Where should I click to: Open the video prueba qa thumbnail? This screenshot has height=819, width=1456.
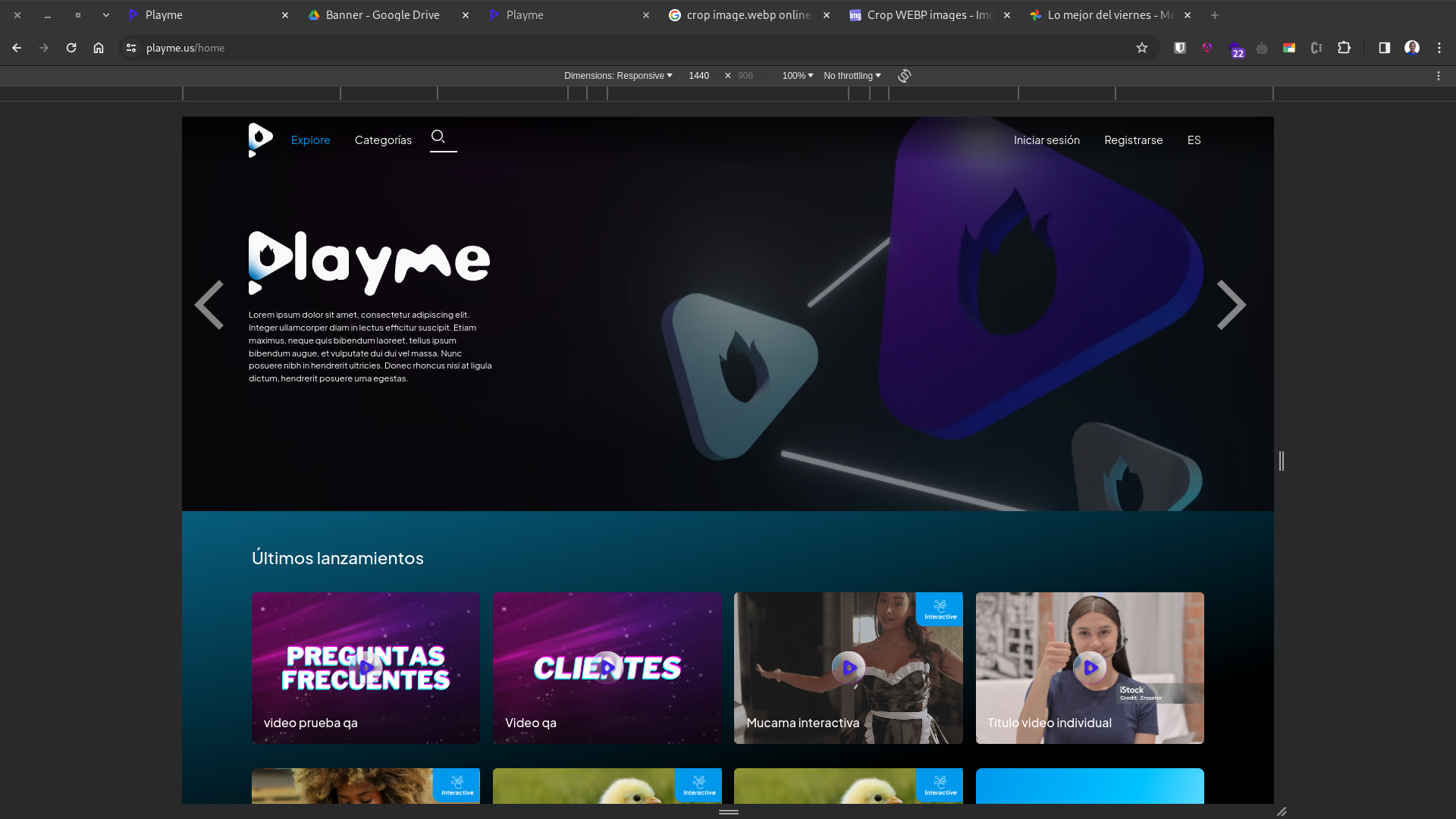366,667
